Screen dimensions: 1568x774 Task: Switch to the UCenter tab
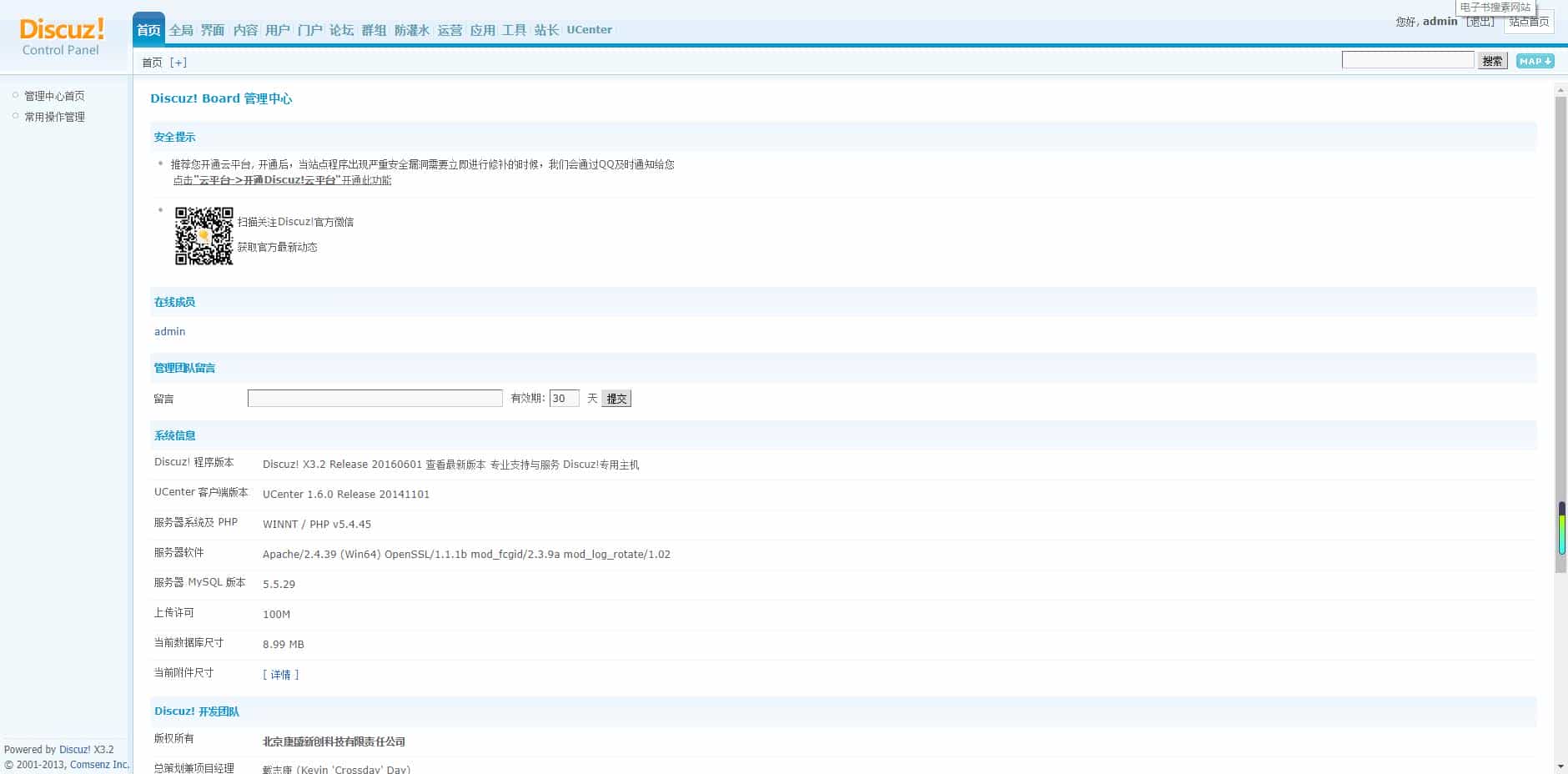(x=590, y=30)
